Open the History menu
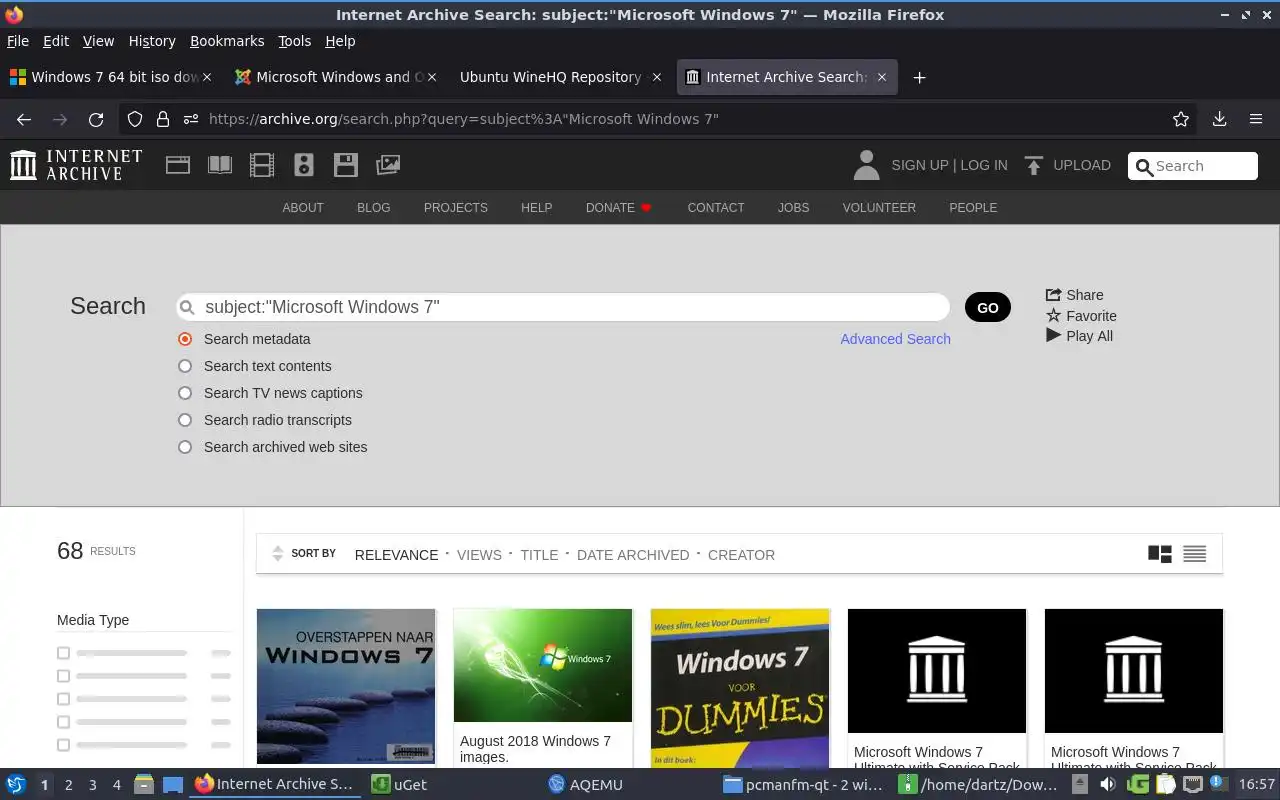Image resolution: width=1280 pixels, height=800 pixels. coord(152,41)
